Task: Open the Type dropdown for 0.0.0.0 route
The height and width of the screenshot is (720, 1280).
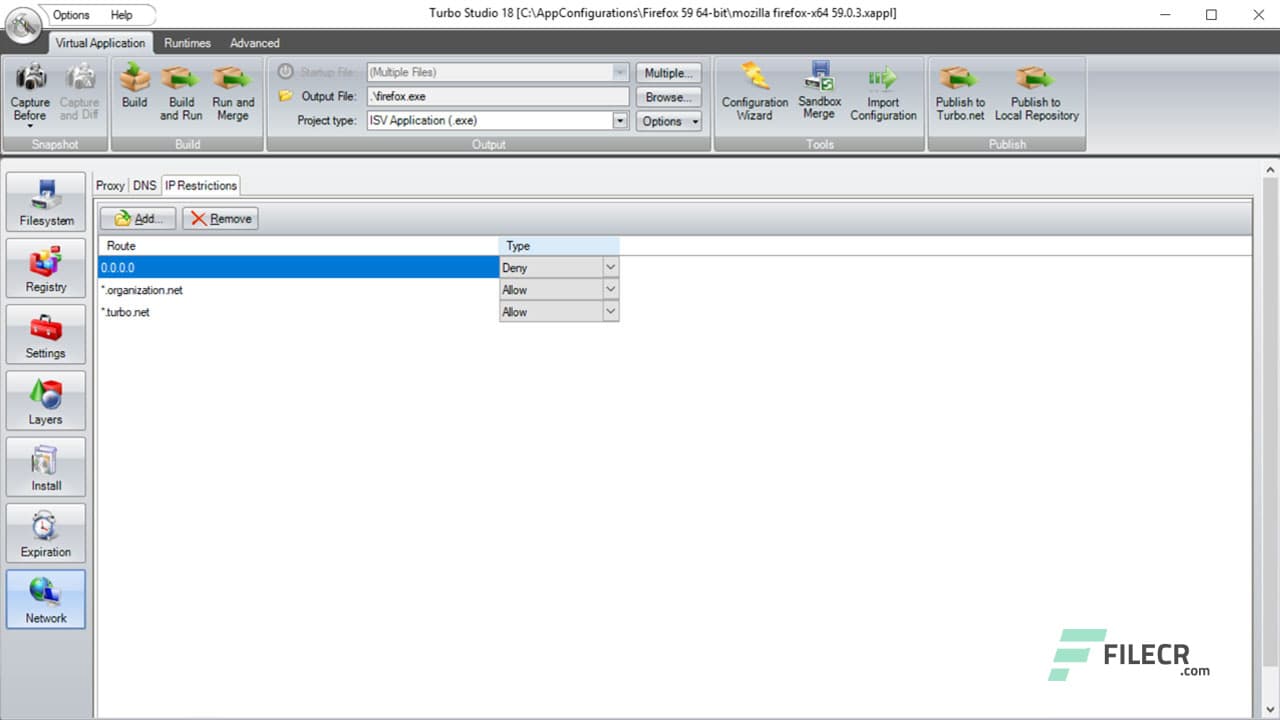Action: (611, 267)
